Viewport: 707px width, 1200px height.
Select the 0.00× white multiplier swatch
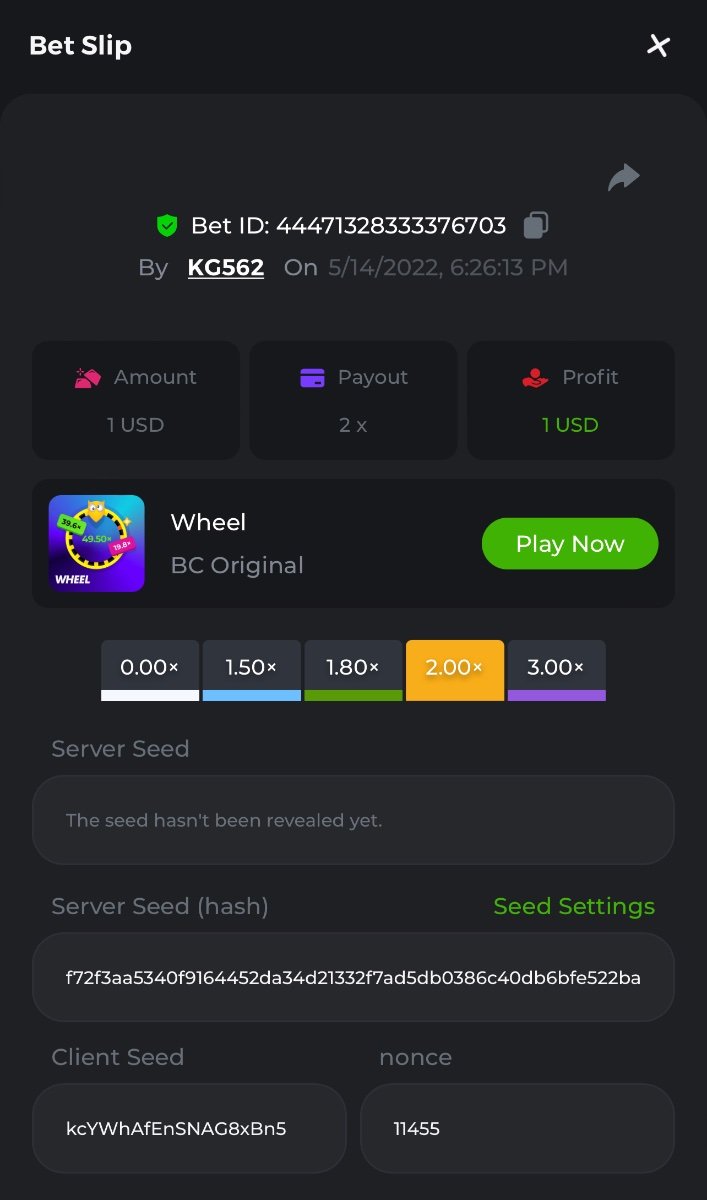[x=150, y=669]
